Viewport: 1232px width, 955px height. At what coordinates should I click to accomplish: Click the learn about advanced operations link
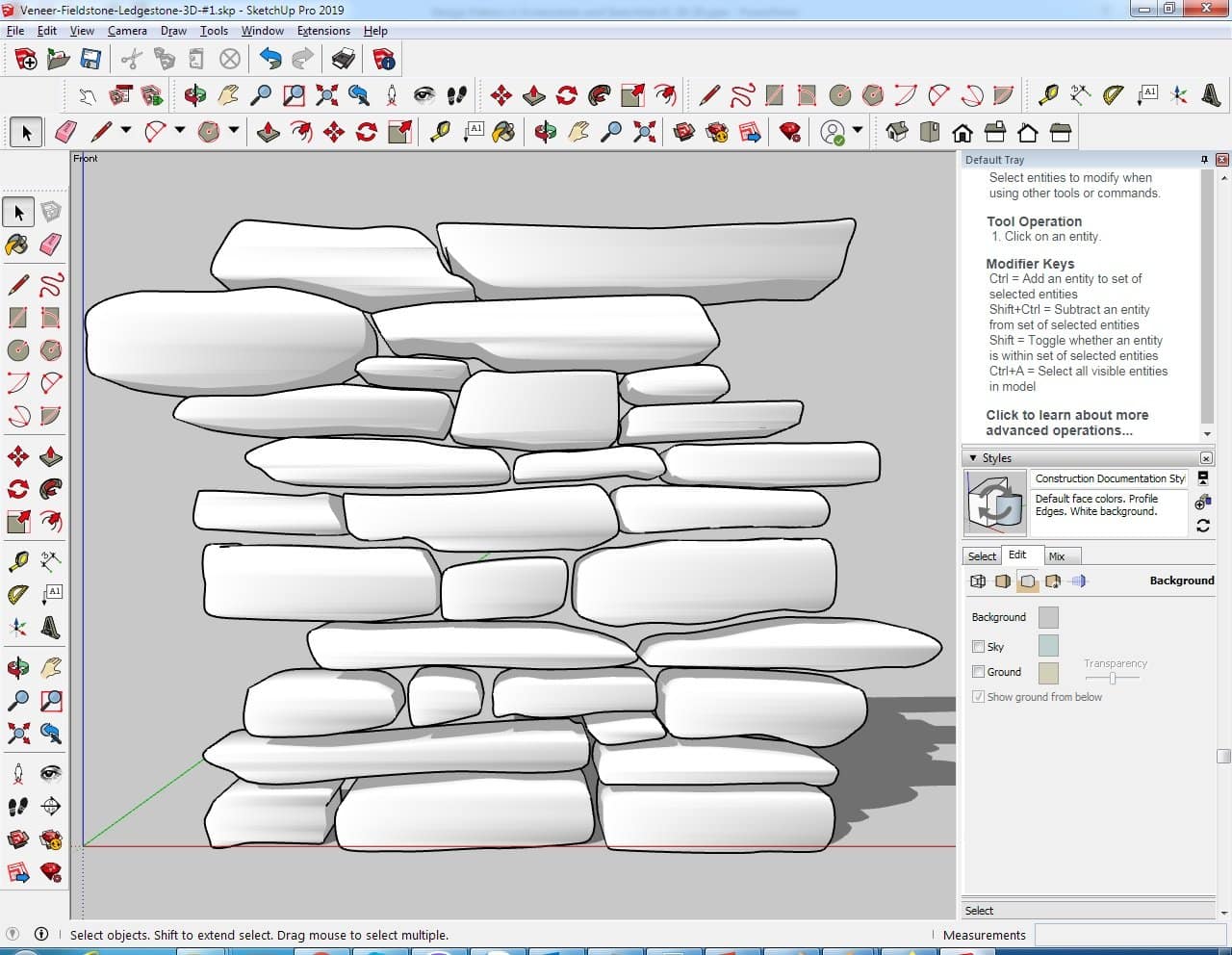[1066, 423]
